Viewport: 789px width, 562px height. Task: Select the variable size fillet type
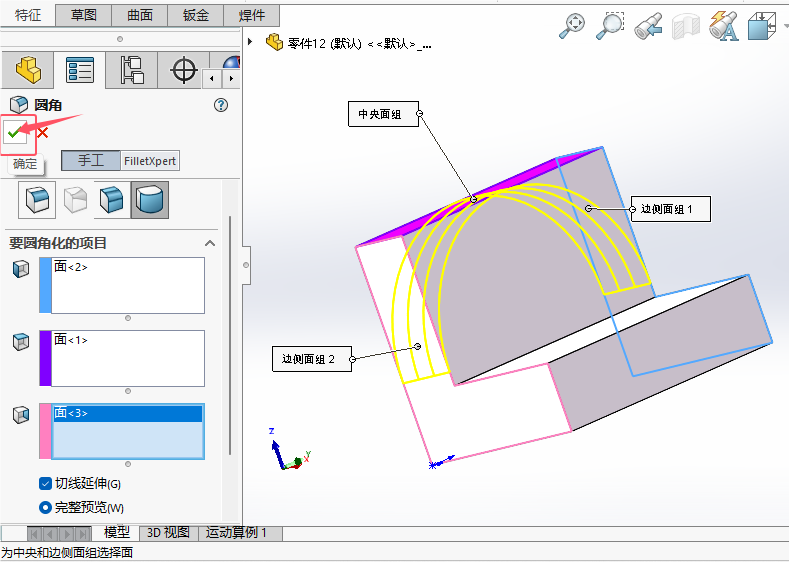(x=74, y=200)
